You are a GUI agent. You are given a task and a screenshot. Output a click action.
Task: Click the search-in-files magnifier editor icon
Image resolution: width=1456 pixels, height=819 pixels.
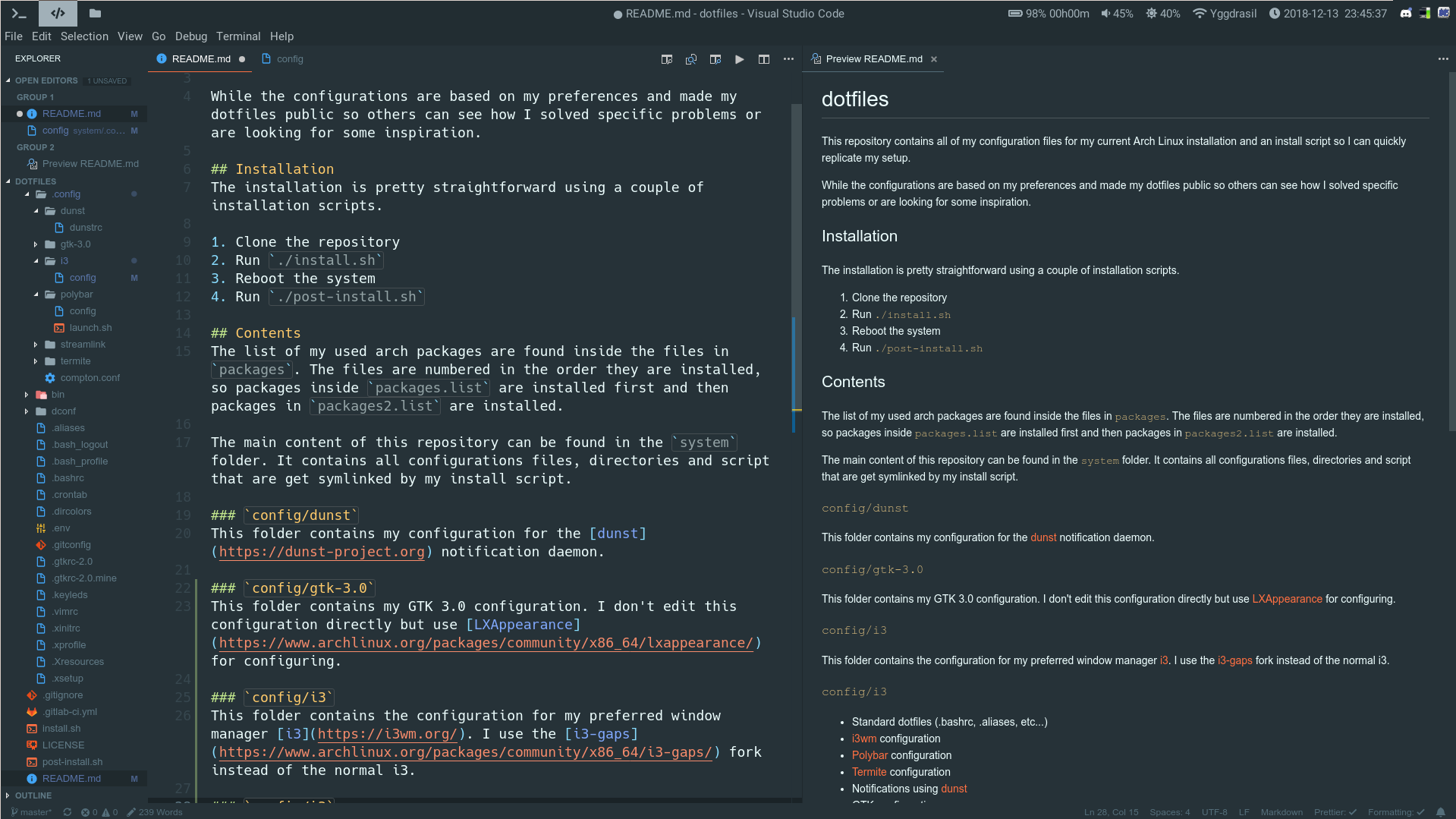pyautogui.click(x=691, y=59)
